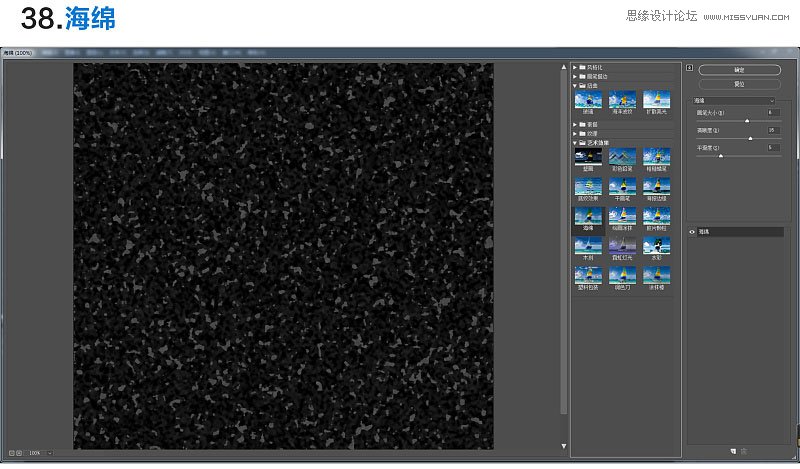800x469 pixels.
Task: Click the preview scrollbar up arrow
Action: [x=564, y=67]
